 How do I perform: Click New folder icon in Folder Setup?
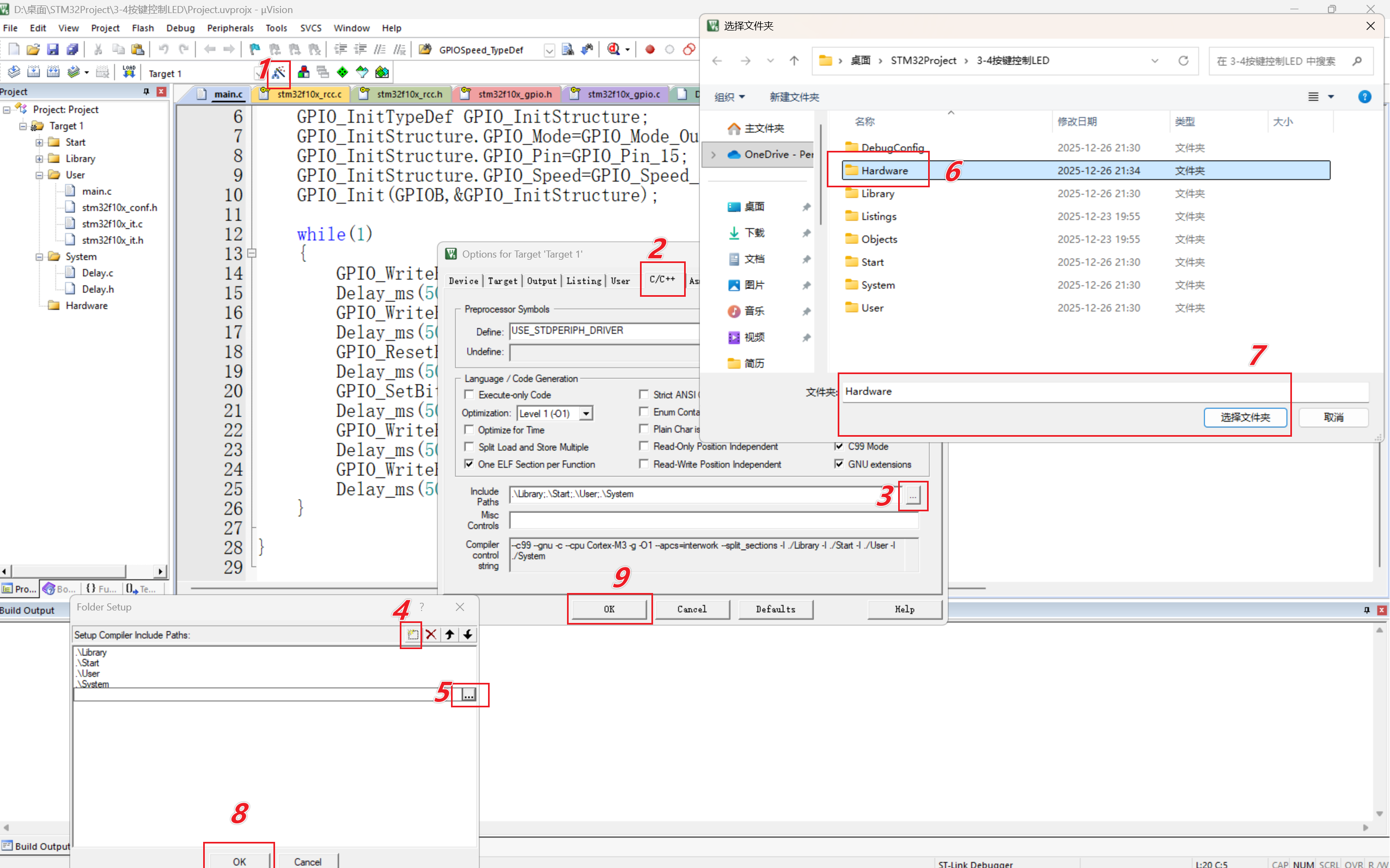(412, 634)
